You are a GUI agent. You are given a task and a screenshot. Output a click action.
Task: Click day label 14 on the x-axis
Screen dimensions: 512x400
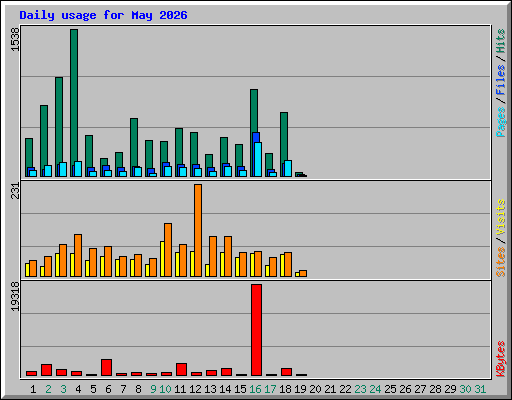click(225, 389)
